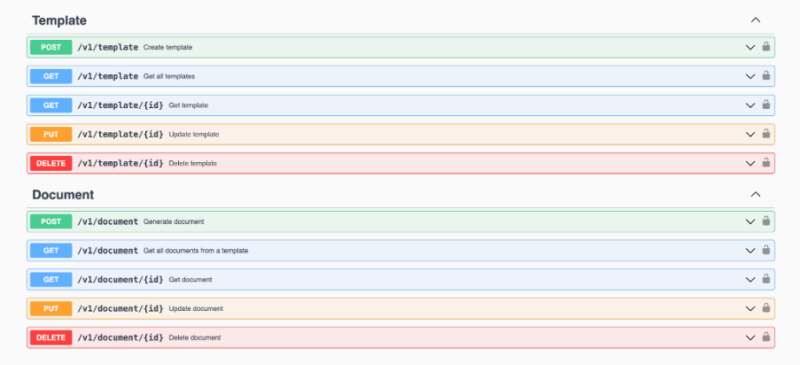Viewport: 800px width, 365px height.
Task: Click the Template section heading
Action: [x=59, y=20]
